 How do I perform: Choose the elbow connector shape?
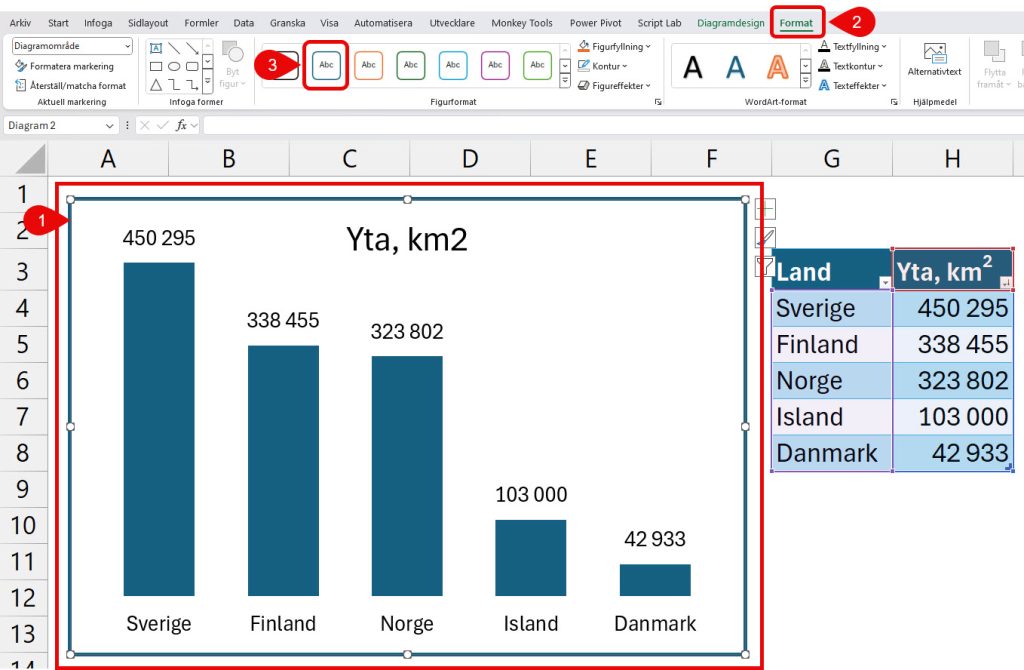(x=174, y=85)
